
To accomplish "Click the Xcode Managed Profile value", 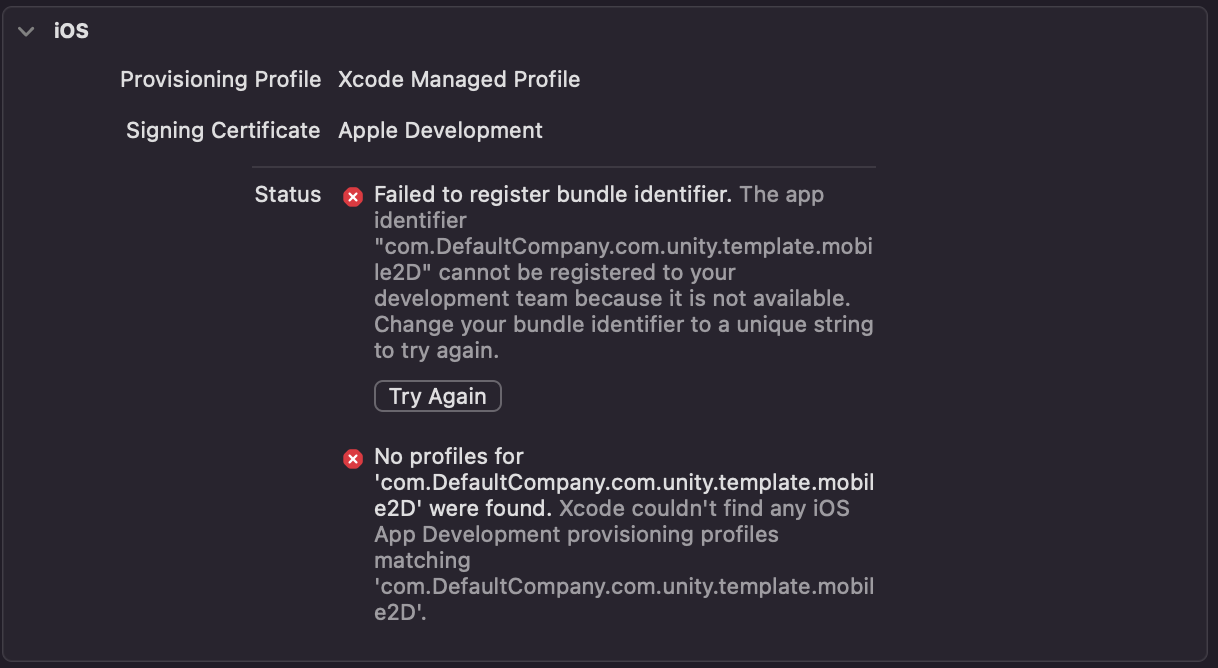I will (x=459, y=79).
